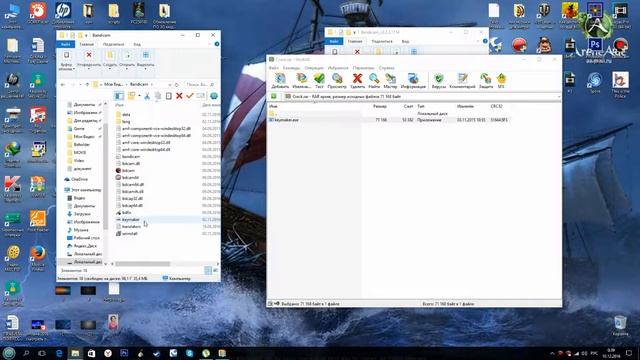Screen dimensions: 640x360
Task: Open the Параметры menu in WinRAR
Action: click(363, 68)
